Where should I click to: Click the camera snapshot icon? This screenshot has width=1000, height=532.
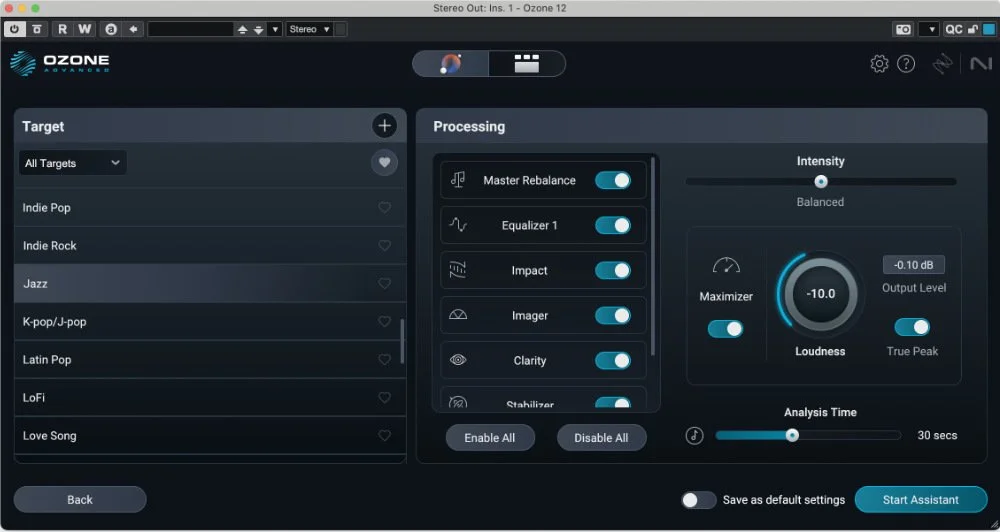click(x=903, y=29)
